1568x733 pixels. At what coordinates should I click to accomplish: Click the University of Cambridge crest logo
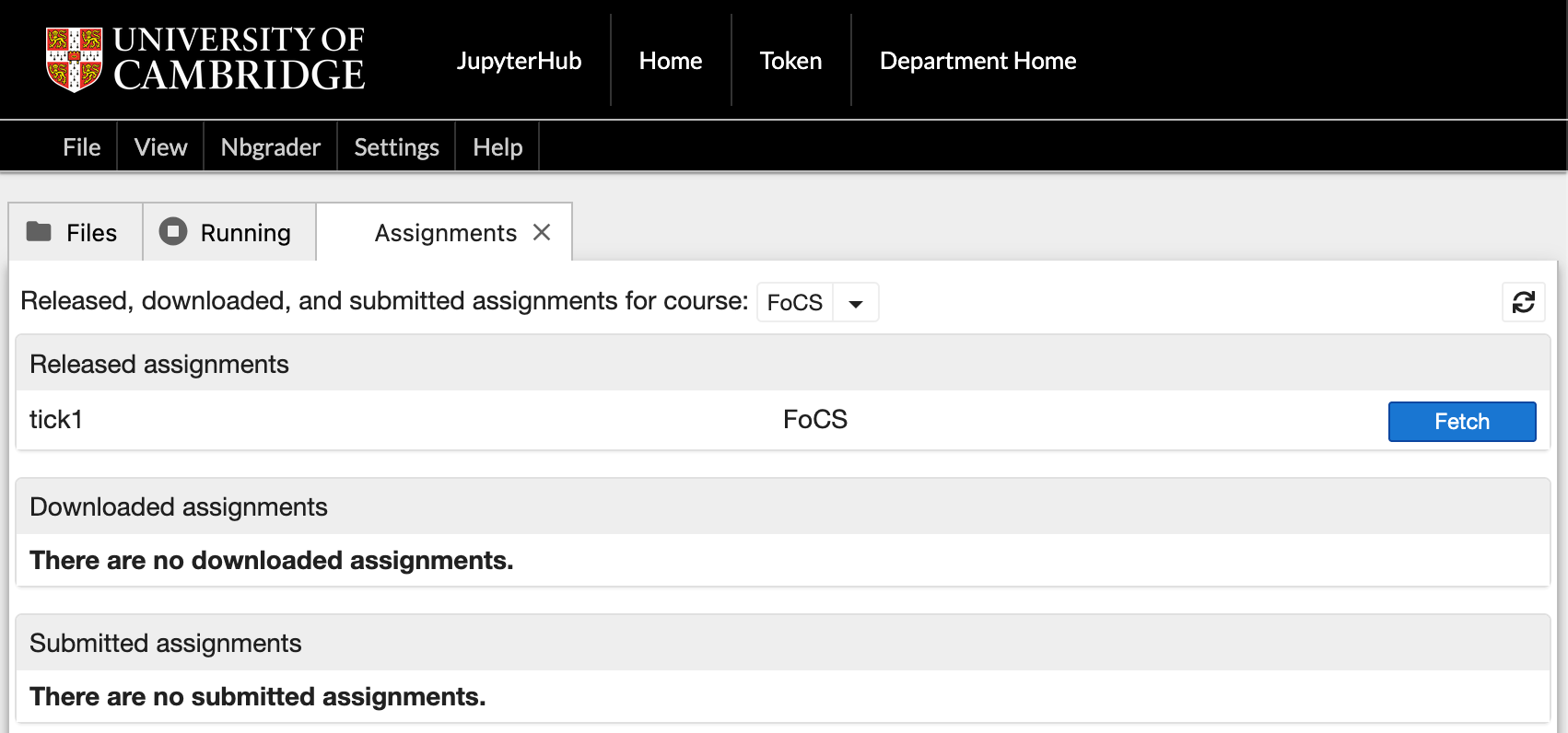[74, 60]
